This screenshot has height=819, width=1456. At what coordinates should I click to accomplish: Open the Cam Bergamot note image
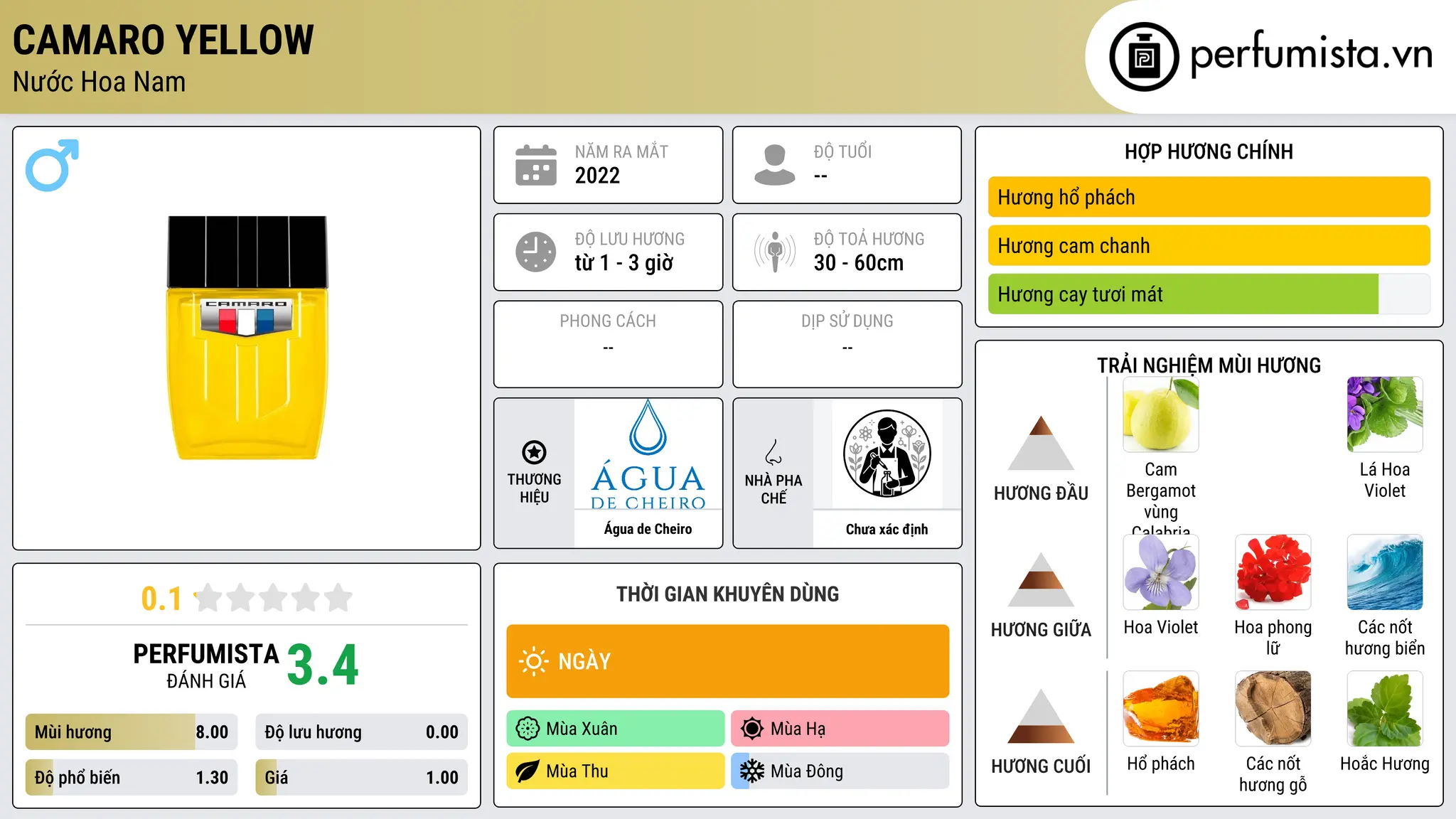pyautogui.click(x=1161, y=414)
